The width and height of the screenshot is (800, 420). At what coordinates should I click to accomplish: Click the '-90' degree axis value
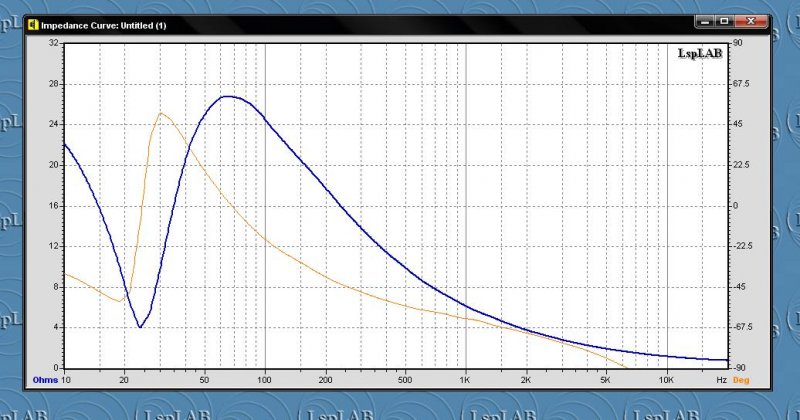pos(738,367)
